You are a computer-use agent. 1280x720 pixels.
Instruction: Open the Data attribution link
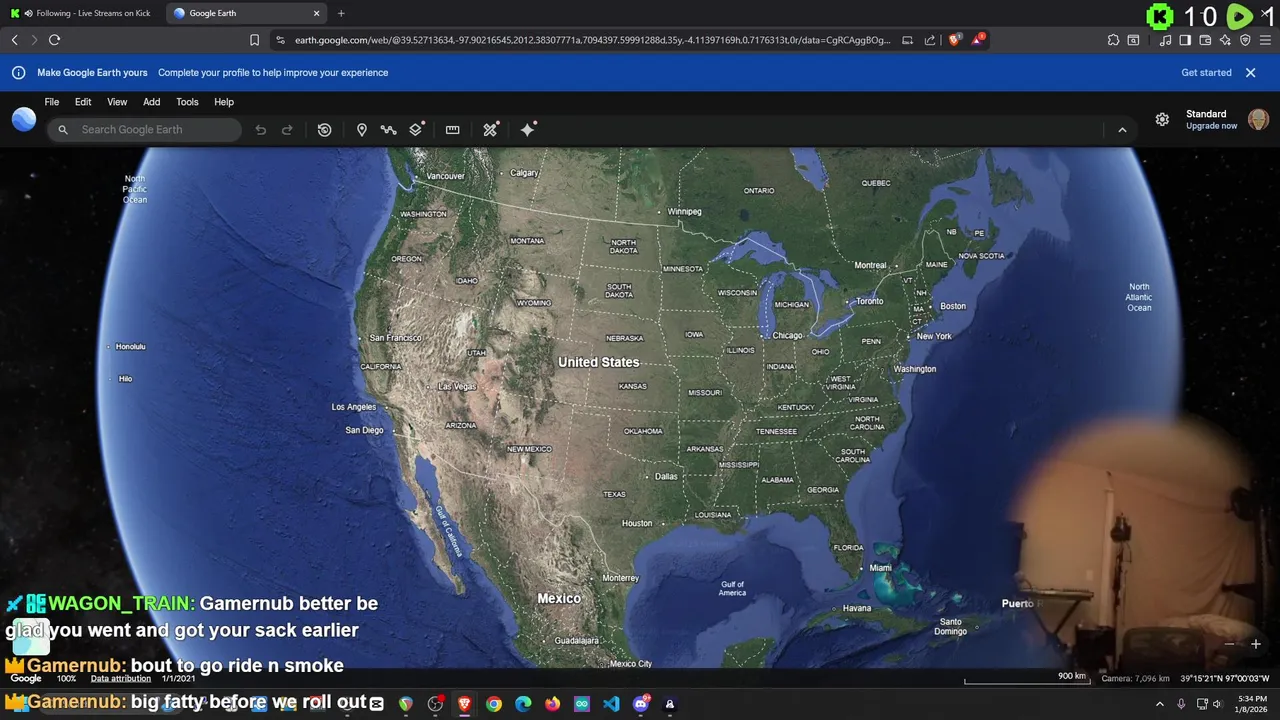coord(121,678)
